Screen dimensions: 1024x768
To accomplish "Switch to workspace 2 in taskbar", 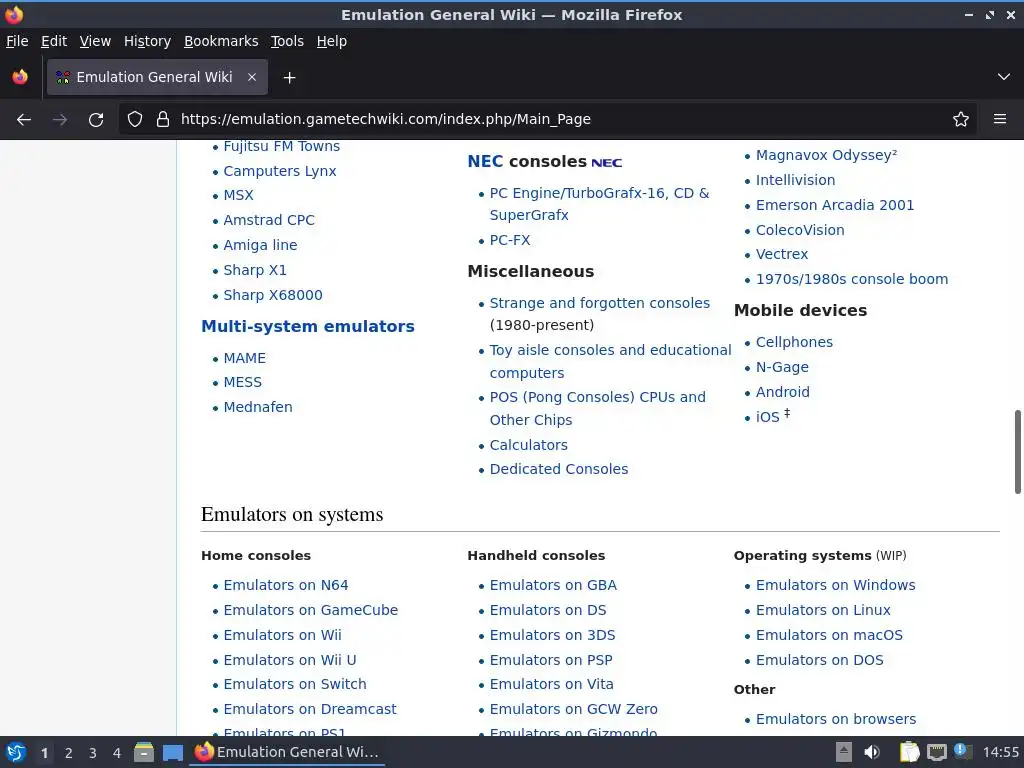I will (69, 753).
